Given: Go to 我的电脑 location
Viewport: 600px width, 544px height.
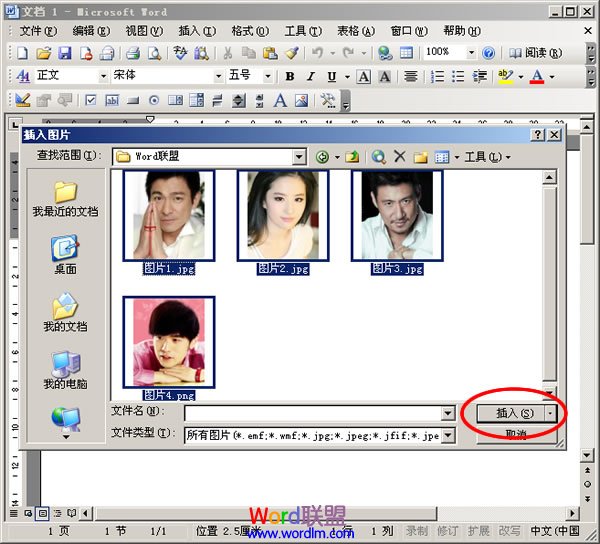Looking at the screenshot, I should point(65,370).
